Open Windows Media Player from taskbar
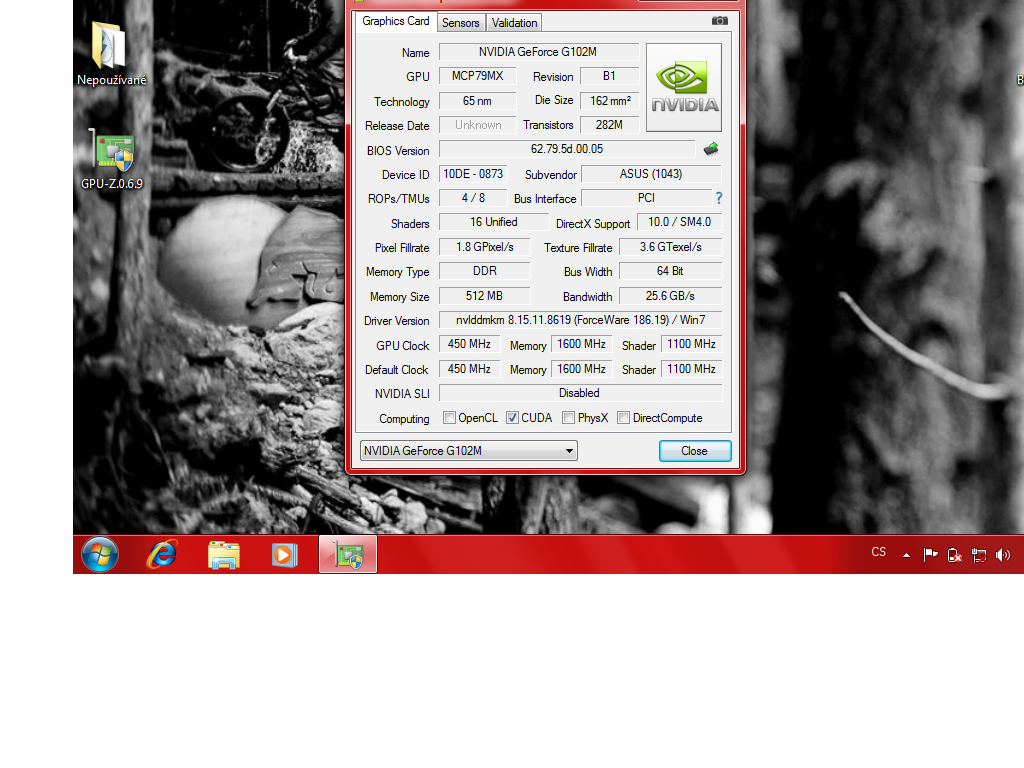 coord(285,554)
